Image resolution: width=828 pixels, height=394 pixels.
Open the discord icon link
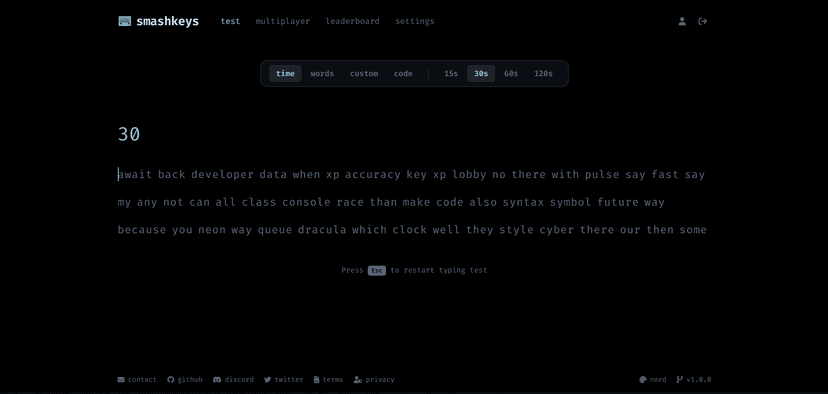[233, 379]
